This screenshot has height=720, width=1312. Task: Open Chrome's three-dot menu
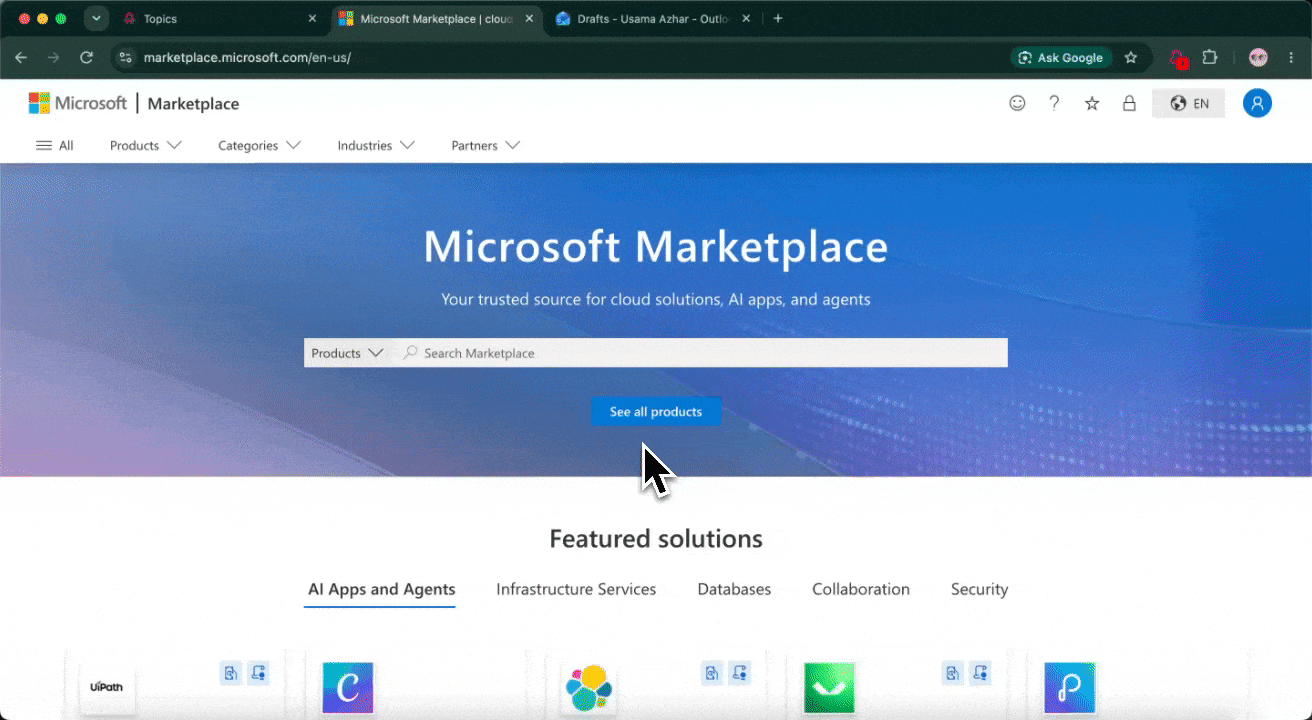point(1291,58)
